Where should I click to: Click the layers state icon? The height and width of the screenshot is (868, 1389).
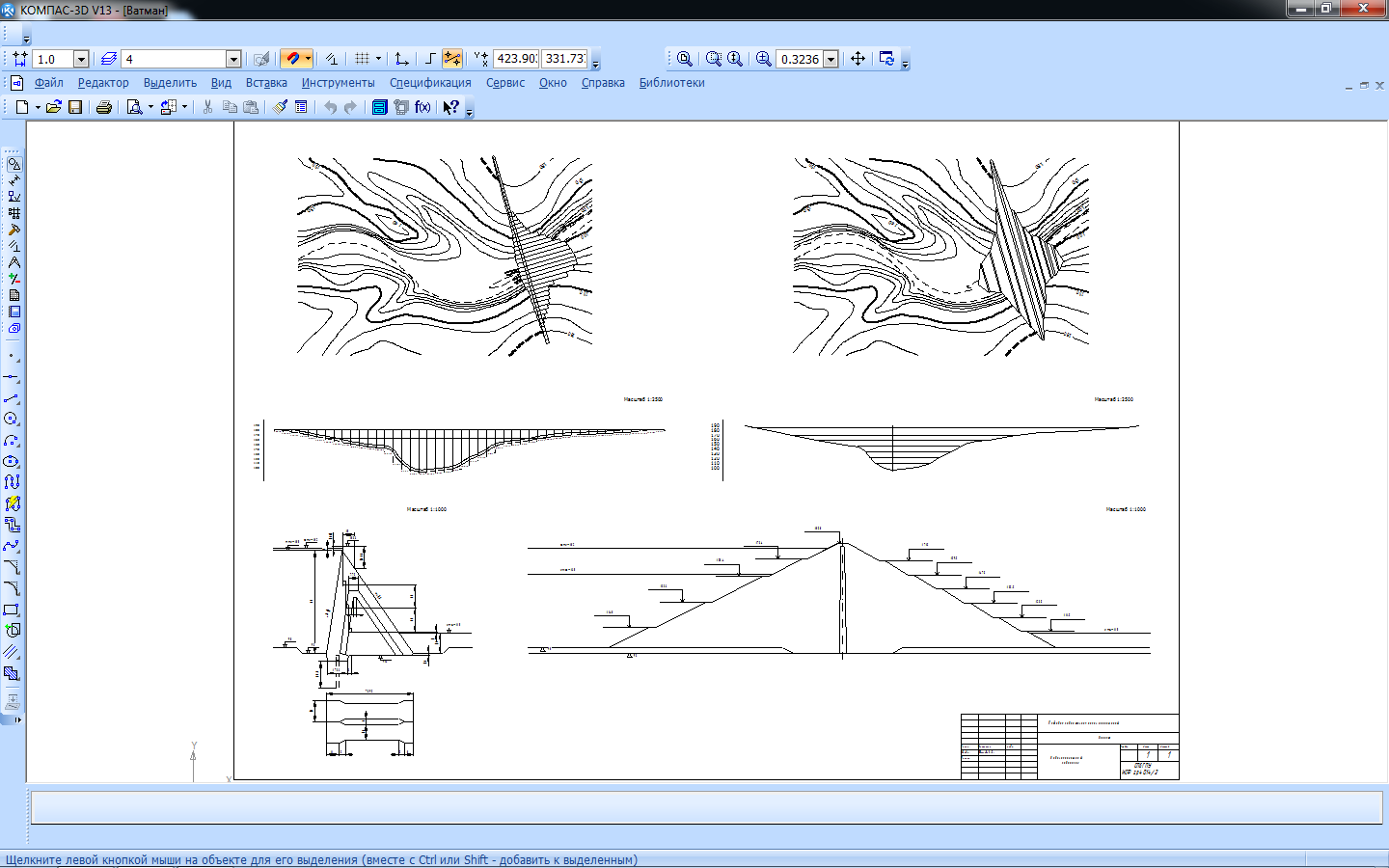(x=109, y=59)
